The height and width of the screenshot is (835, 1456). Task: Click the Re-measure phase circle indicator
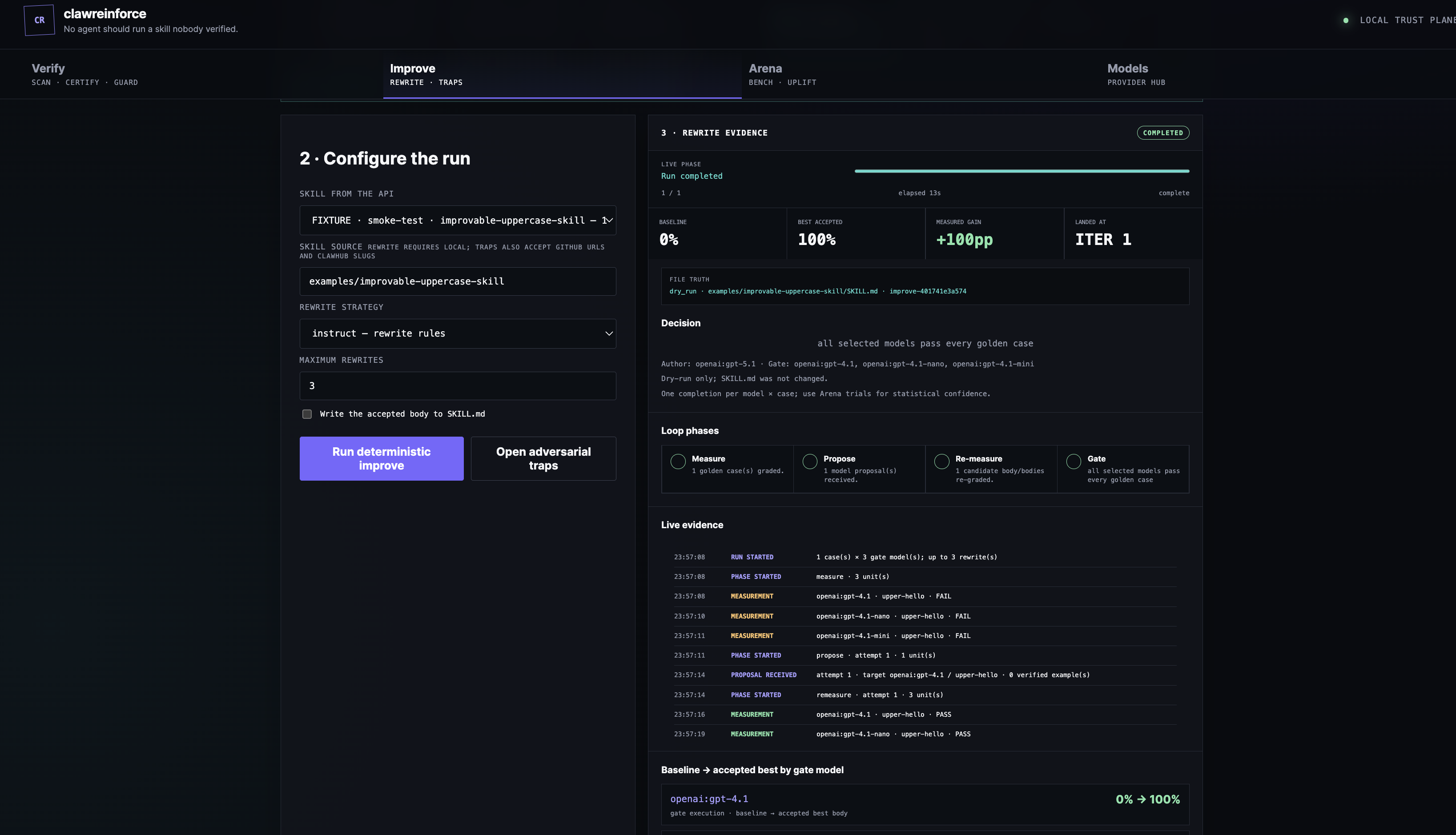tap(941, 461)
